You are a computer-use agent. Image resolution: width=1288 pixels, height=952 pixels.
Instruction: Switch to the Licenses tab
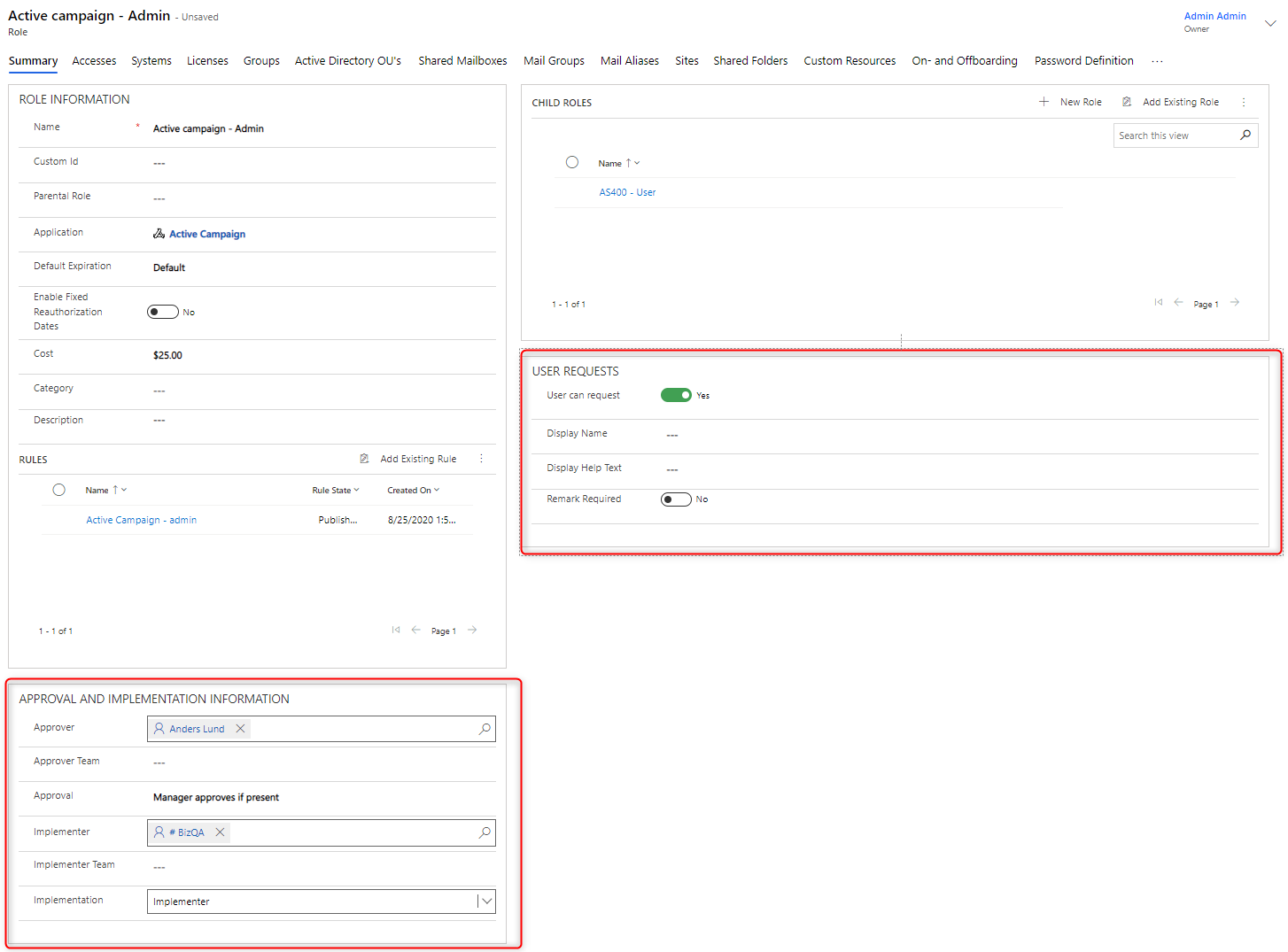coord(207,61)
